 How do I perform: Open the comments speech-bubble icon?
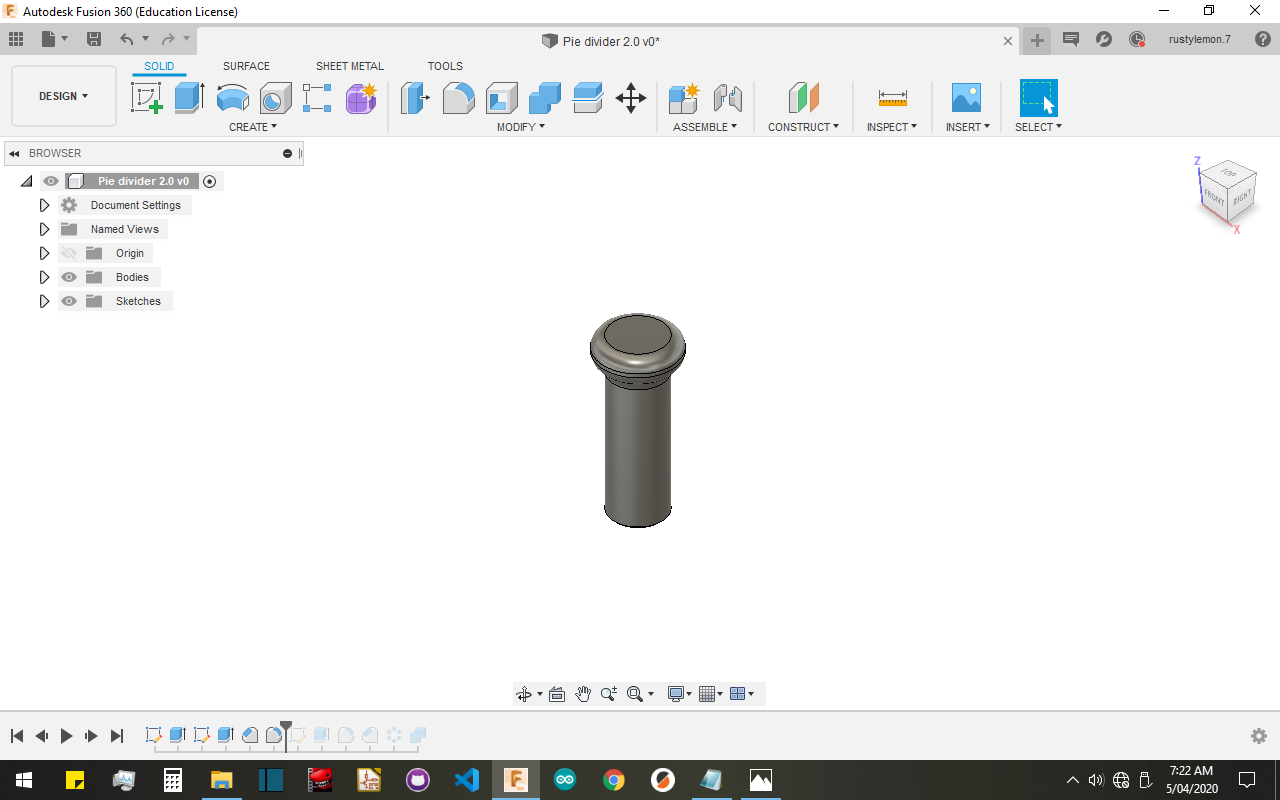coord(1070,39)
